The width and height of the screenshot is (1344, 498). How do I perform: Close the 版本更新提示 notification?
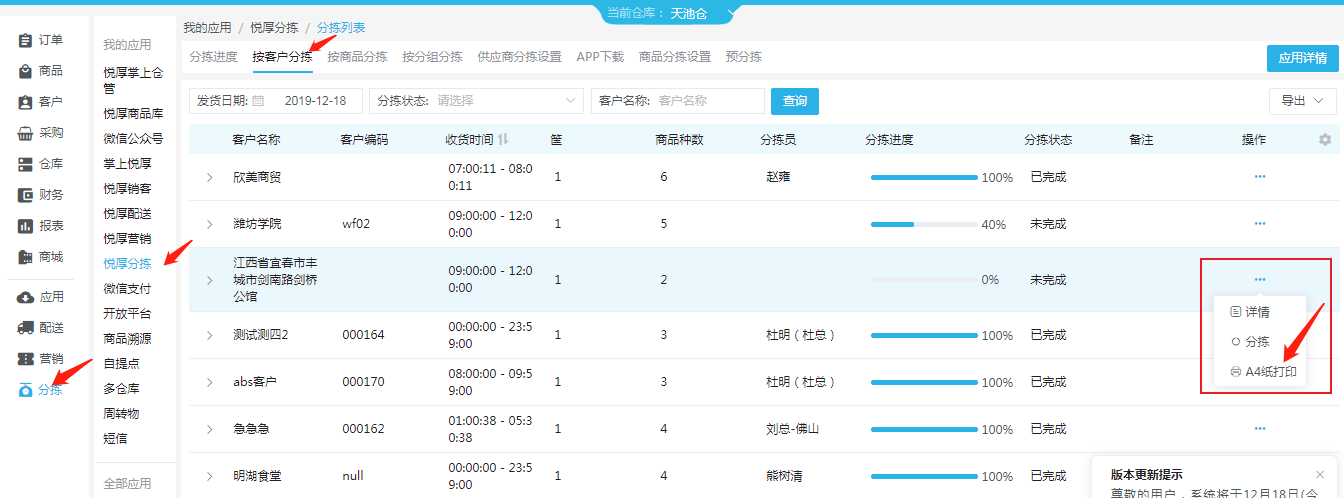(x=1320, y=475)
